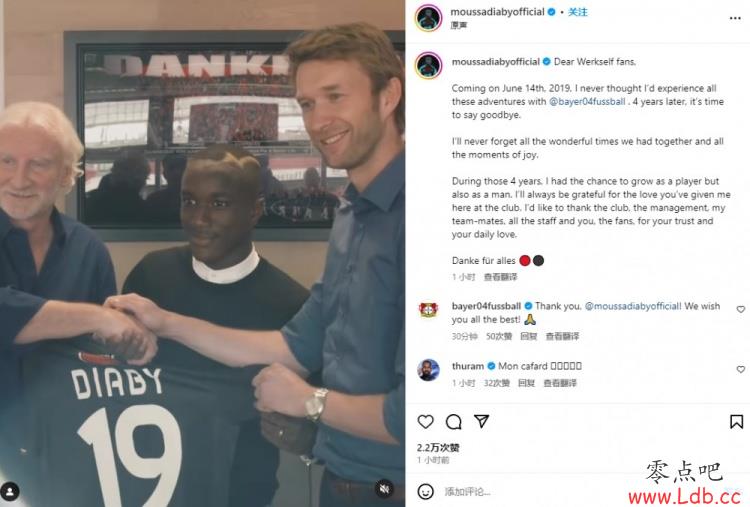Share post using paper plane icon
The height and width of the screenshot is (507, 750).
(x=481, y=421)
